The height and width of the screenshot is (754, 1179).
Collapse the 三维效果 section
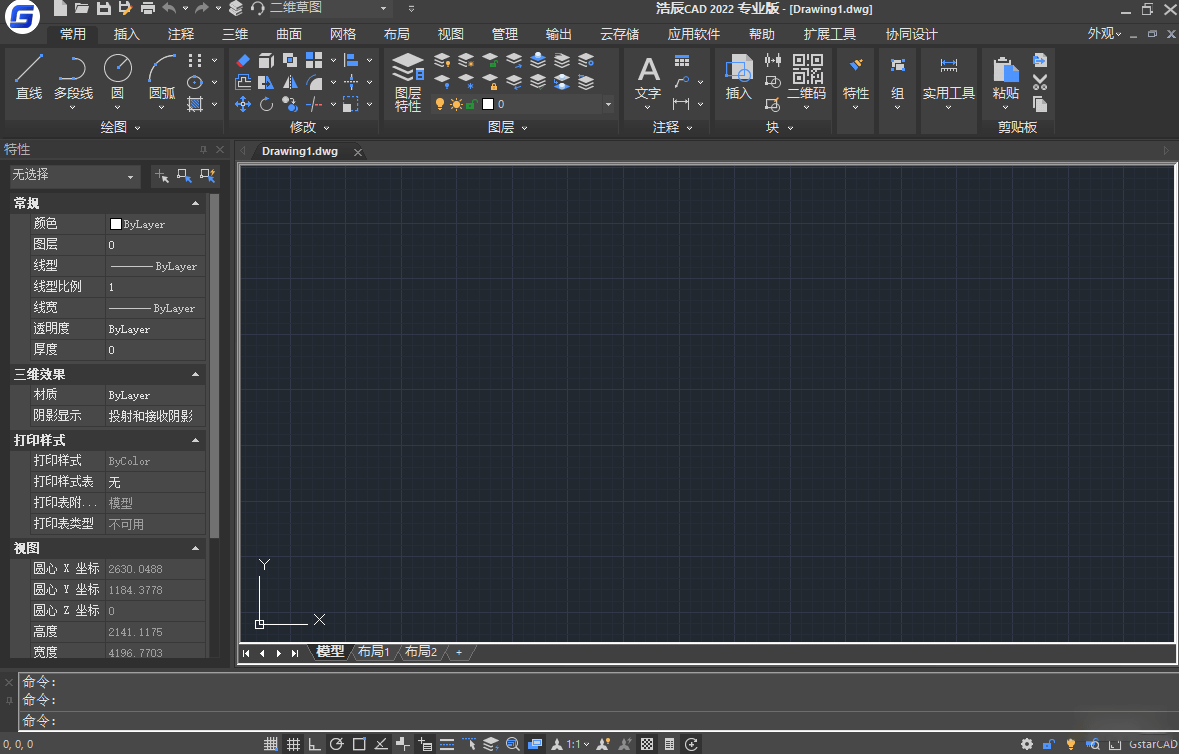[195, 374]
